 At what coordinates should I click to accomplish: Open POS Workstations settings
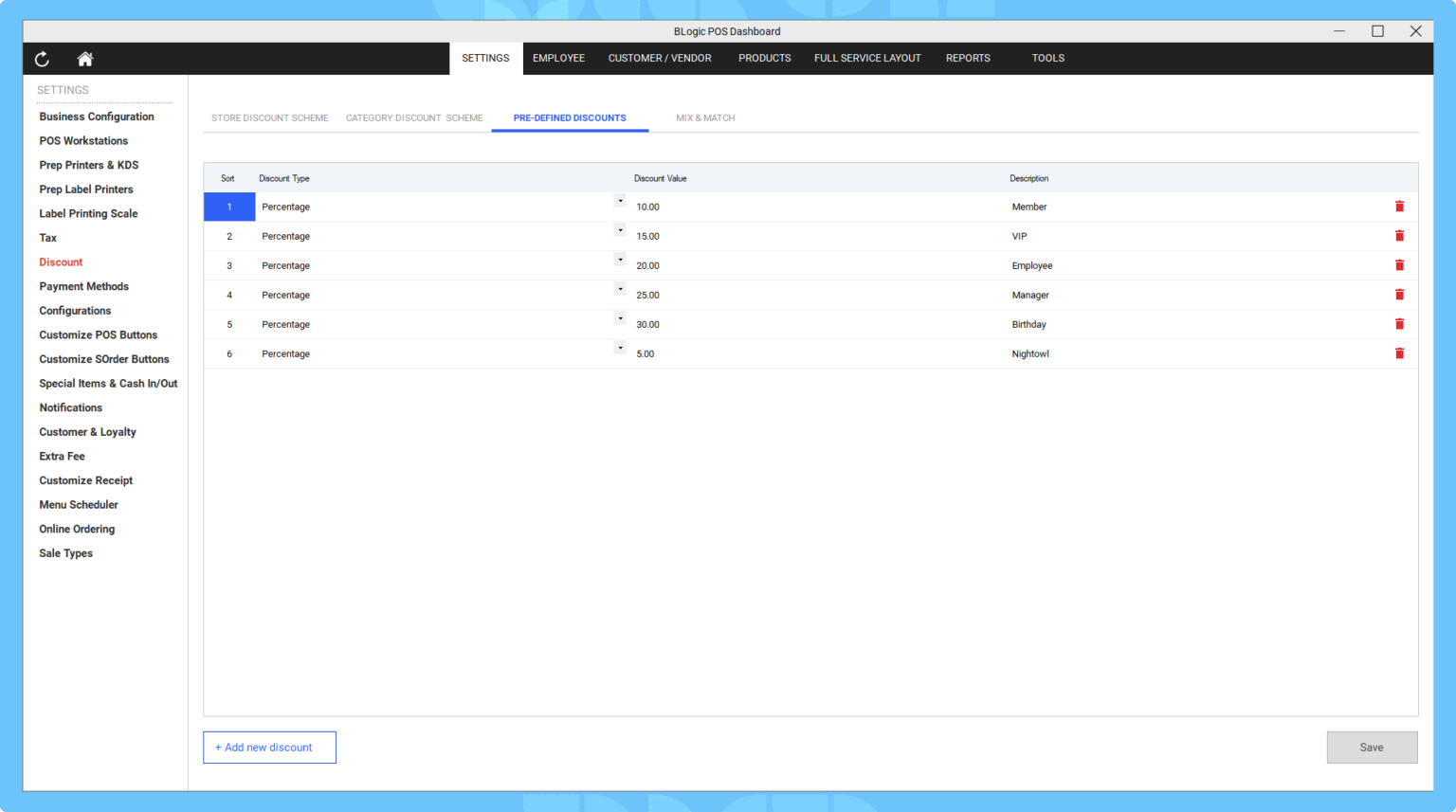pyautogui.click(x=83, y=141)
